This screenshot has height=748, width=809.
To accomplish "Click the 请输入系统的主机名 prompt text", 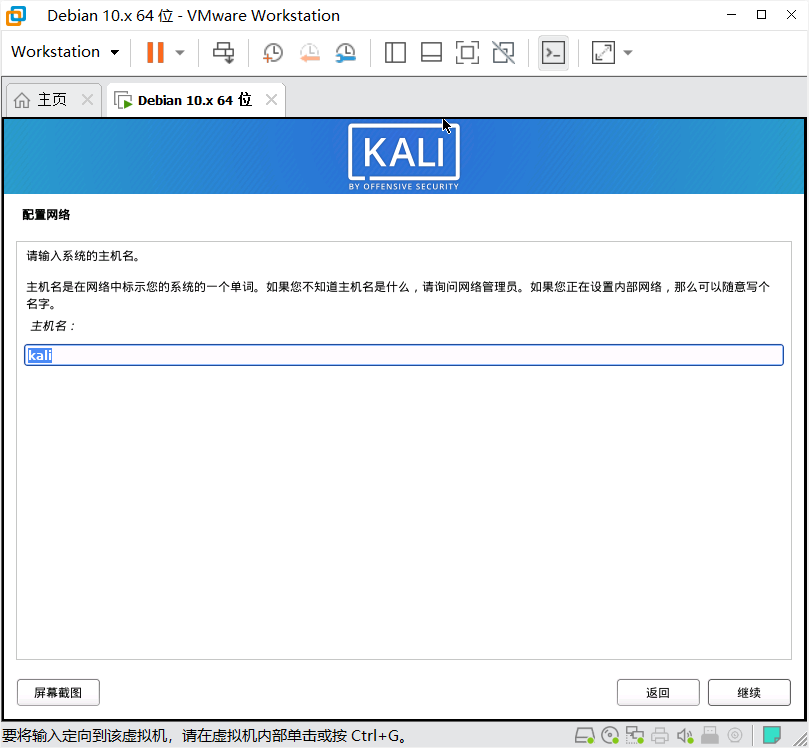I will [x=83, y=256].
